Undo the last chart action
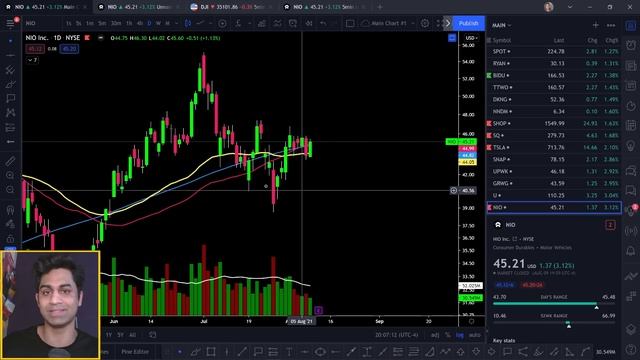This screenshot has width=640, height=360. [x=323, y=23]
